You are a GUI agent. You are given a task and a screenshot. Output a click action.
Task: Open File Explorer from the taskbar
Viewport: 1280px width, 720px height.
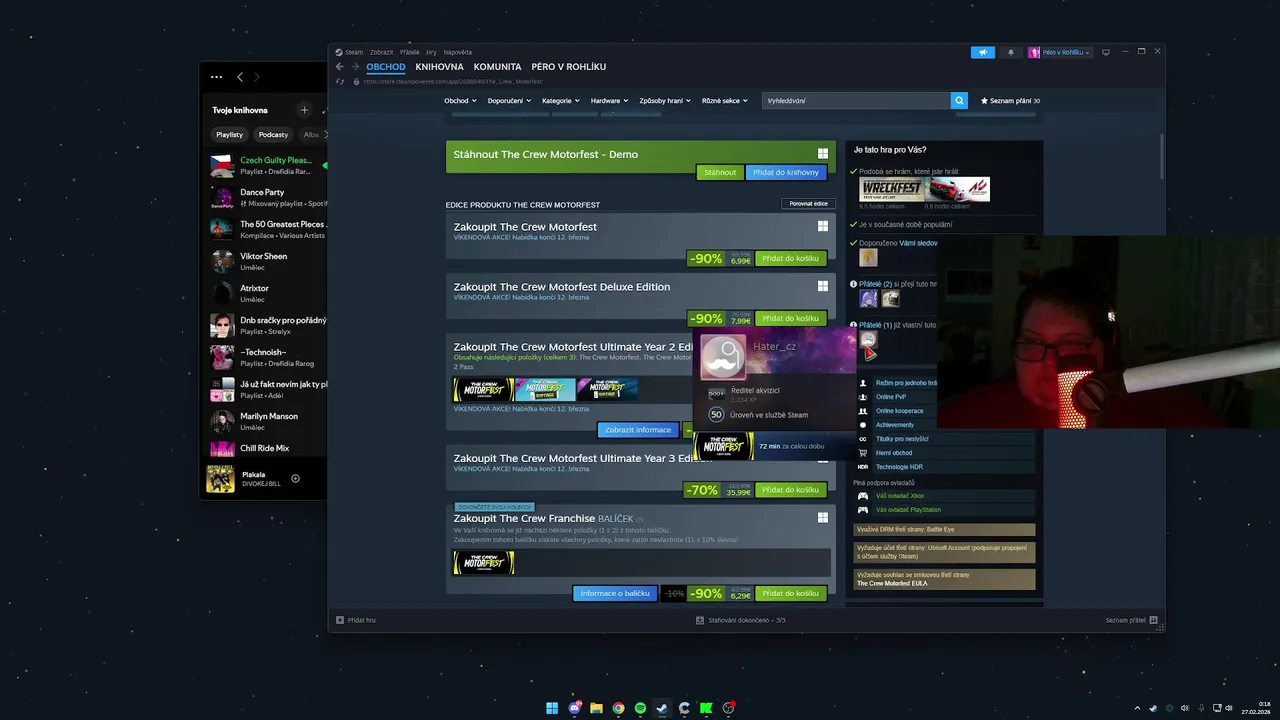596,708
